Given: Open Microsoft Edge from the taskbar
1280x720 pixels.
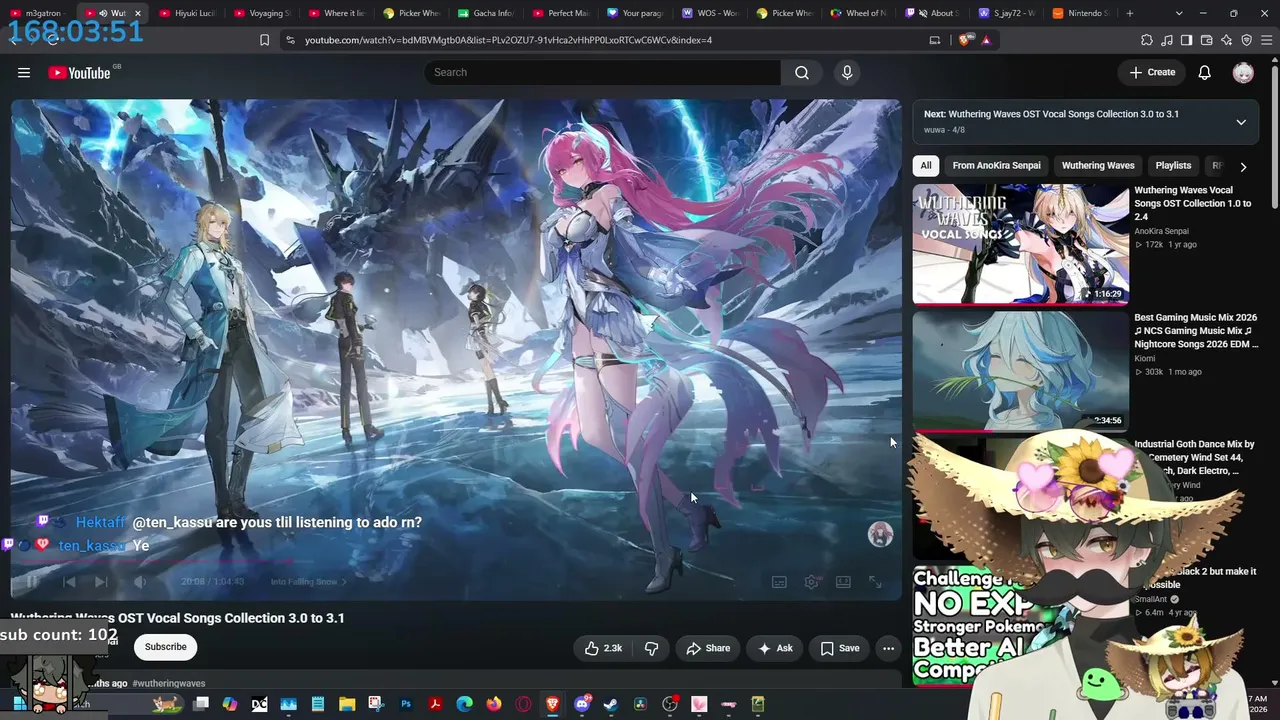Looking at the screenshot, I should tap(464, 704).
